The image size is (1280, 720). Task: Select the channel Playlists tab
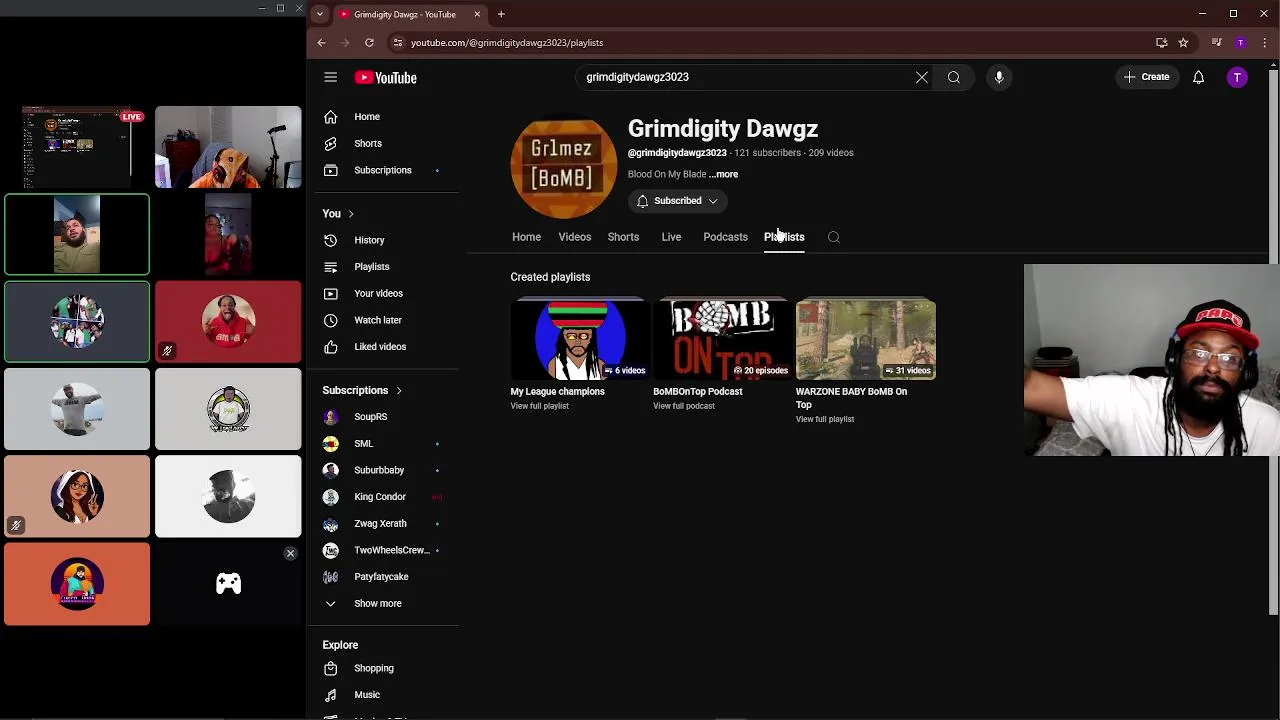tap(784, 237)
